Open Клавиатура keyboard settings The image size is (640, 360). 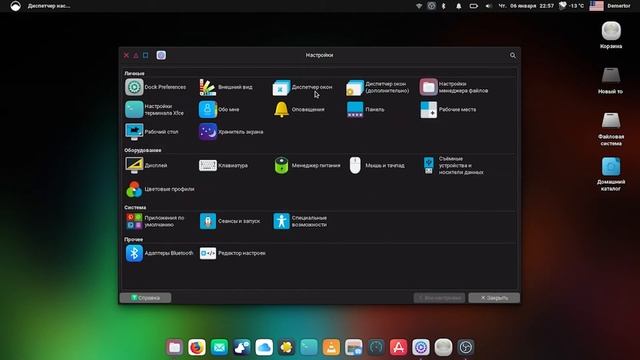pos(223,165)
